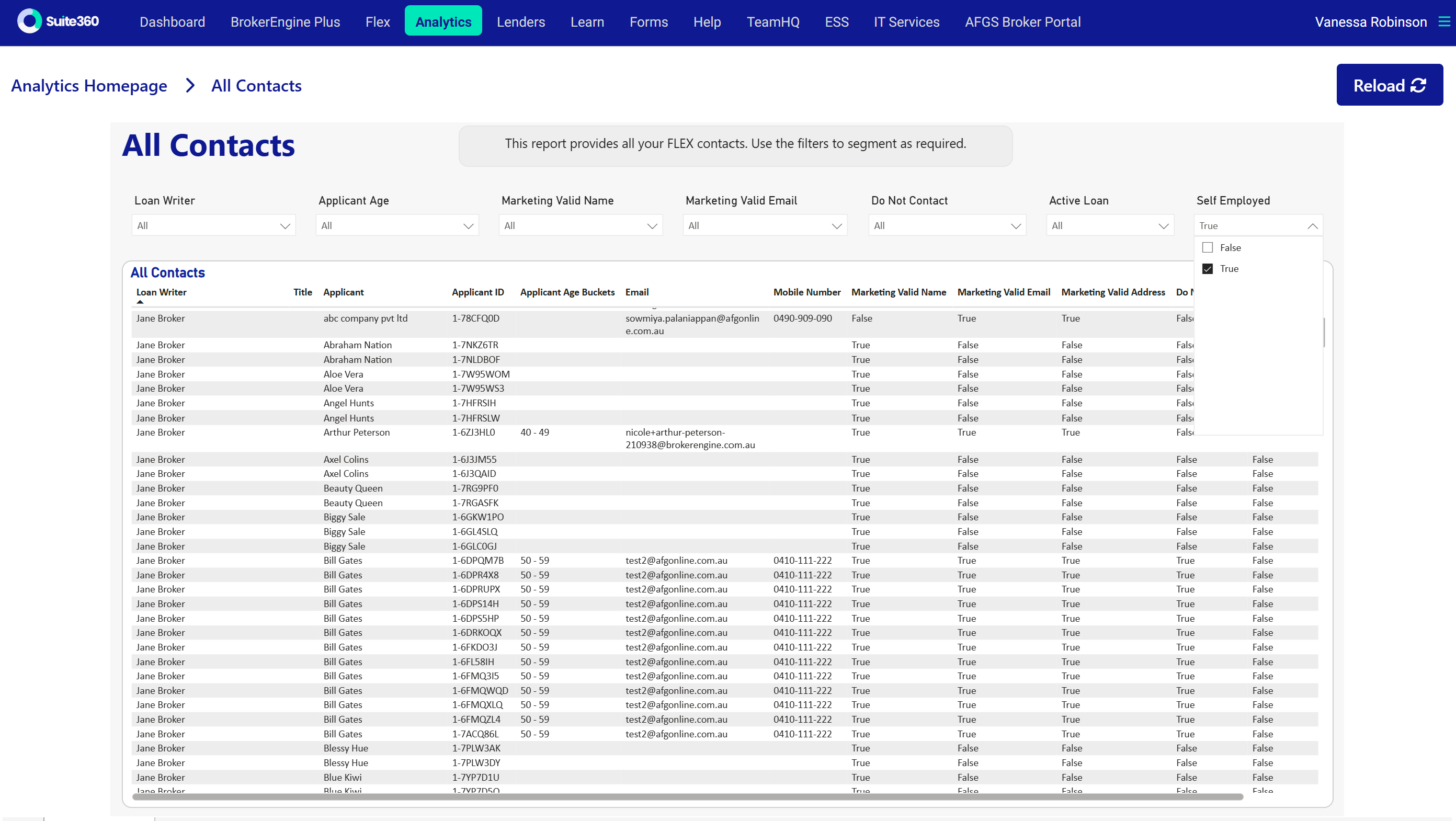1456x821 pixels.
Task: Open the hamburger menu beside Vanessa Robinson
Action: pyautogui.click(x=1444, y=21)
